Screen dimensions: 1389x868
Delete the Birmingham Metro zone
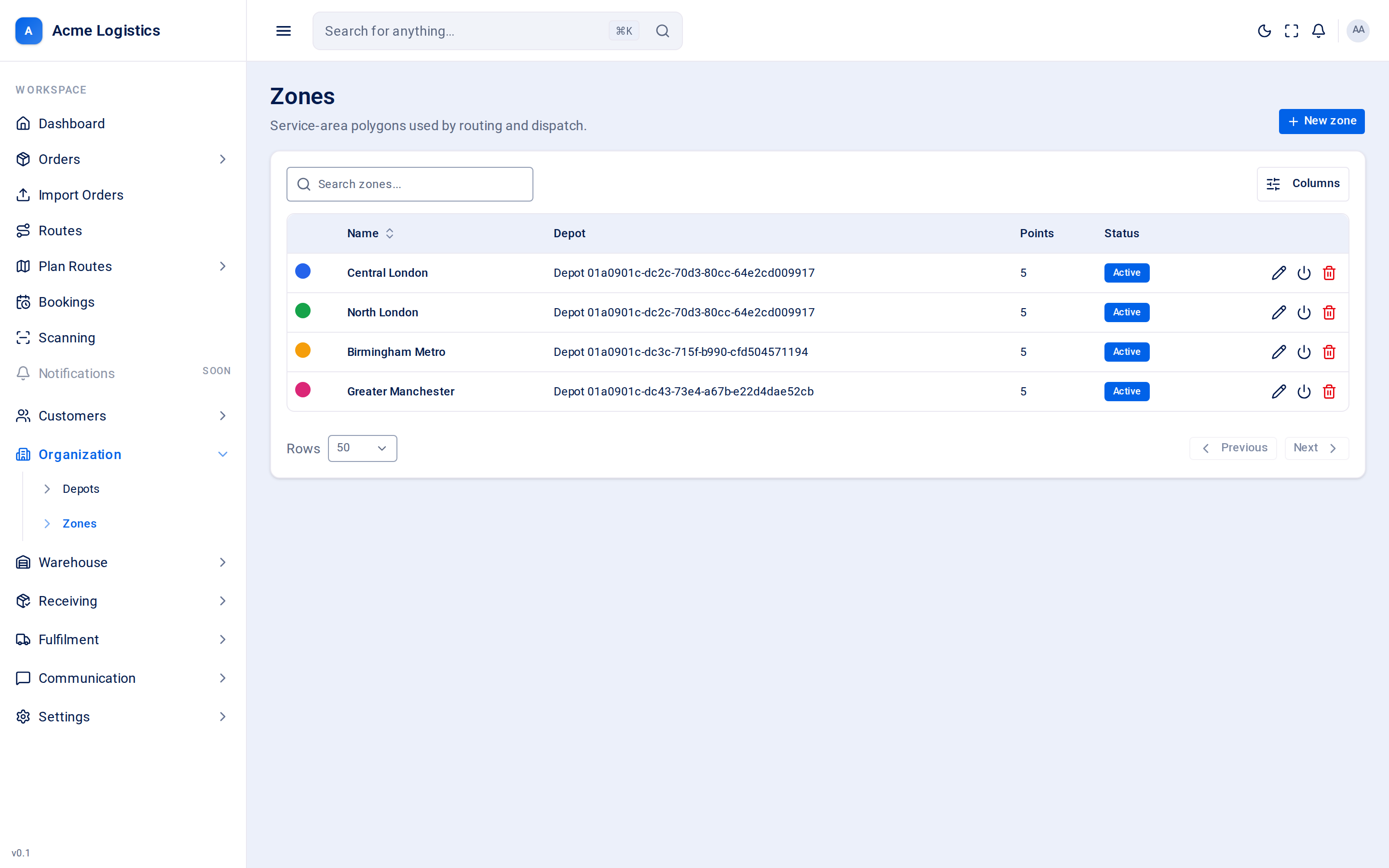(1329, 352)
